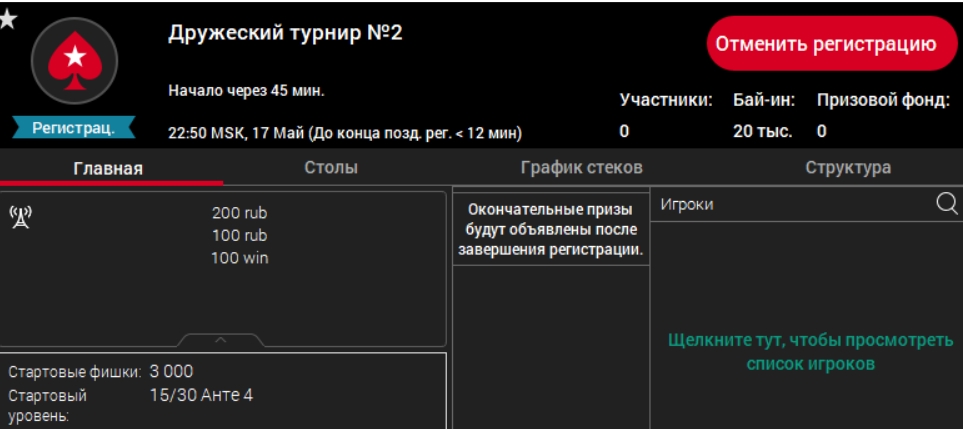Click the Окончательные призы notice text

coord(551,229)
